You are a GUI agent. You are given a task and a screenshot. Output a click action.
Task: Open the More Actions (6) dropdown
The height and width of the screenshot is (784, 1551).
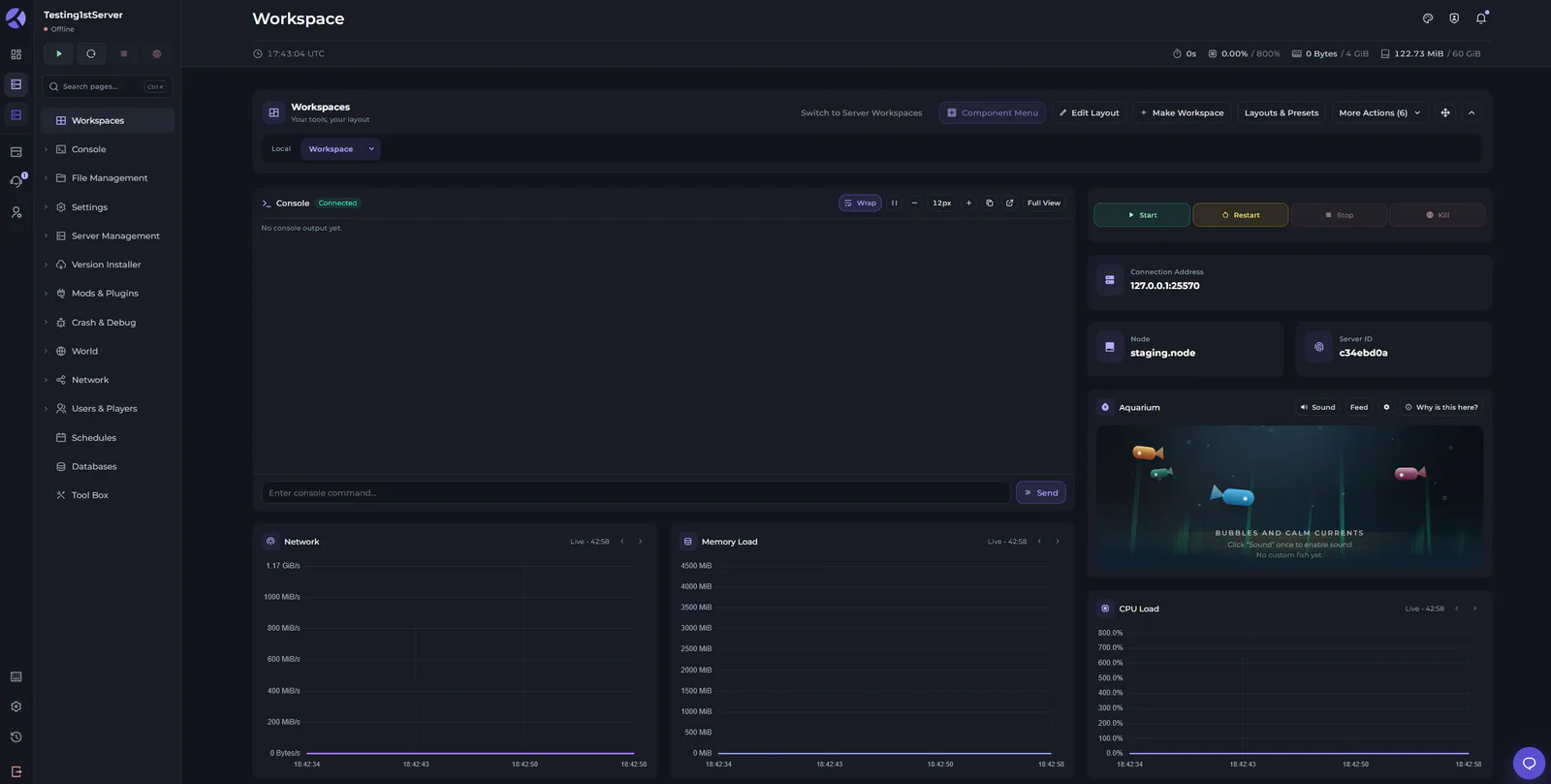(1379, 113)
